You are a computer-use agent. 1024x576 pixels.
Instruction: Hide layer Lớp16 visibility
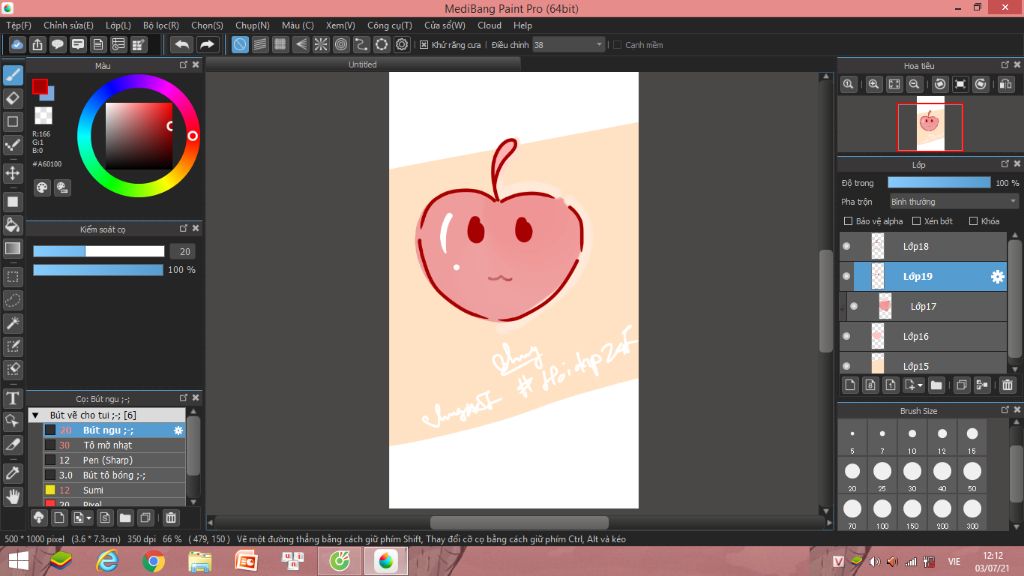click(846, 336)
